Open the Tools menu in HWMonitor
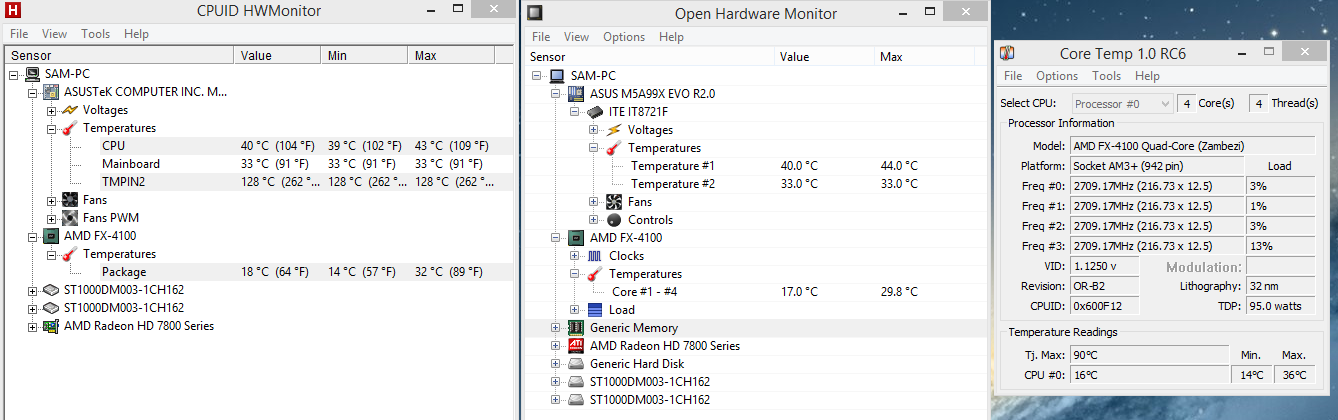The image size is (1338, 420). click(x=96, y=34)
